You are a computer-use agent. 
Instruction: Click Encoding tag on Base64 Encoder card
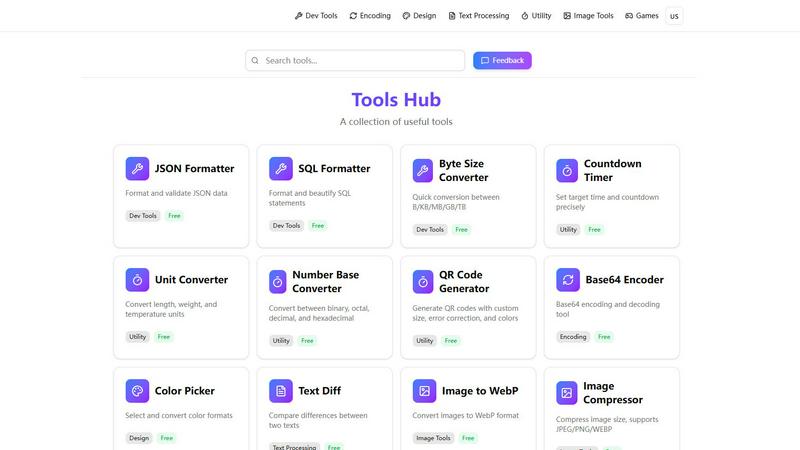(573, 337)
